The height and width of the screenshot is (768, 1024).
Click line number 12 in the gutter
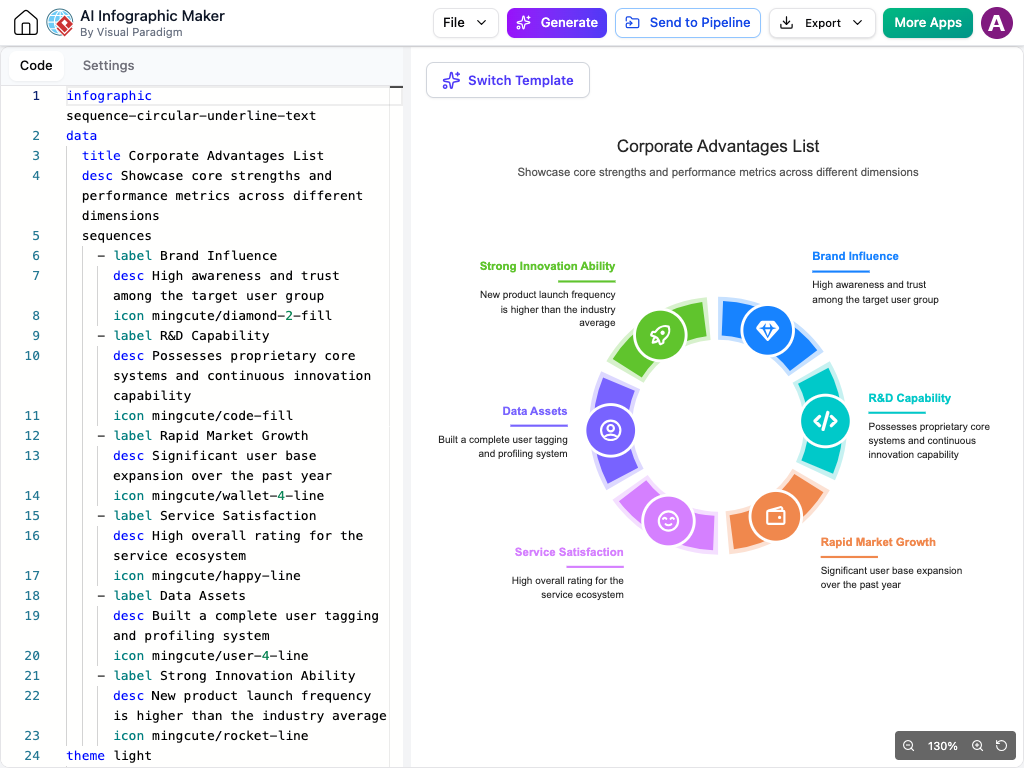pos(32,436)
